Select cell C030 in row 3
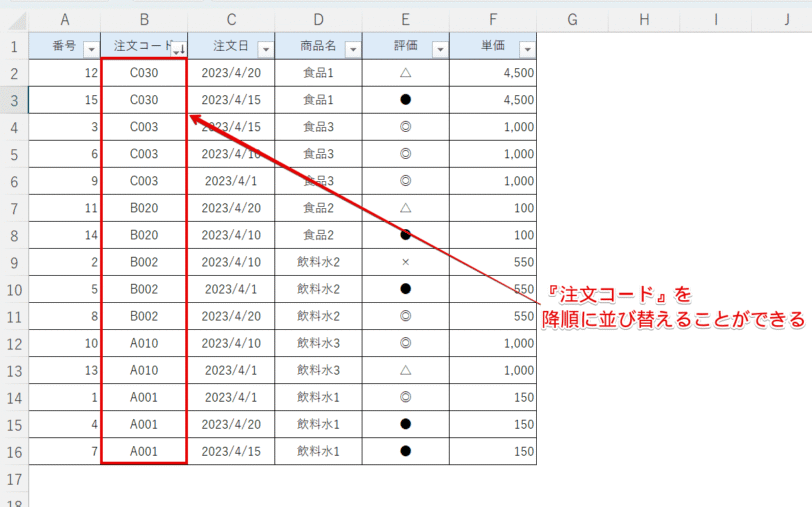812x507 pixels. (x=144, y=100)
